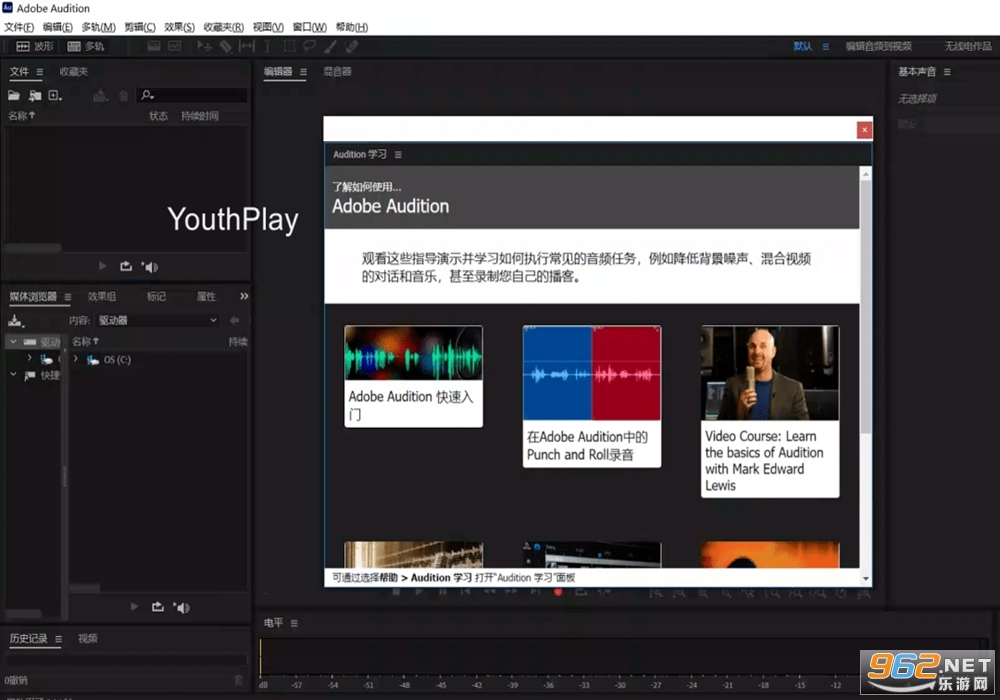Select the 默认 workspace
This screenshot has width=1000, height=700.
click(802, 46)
